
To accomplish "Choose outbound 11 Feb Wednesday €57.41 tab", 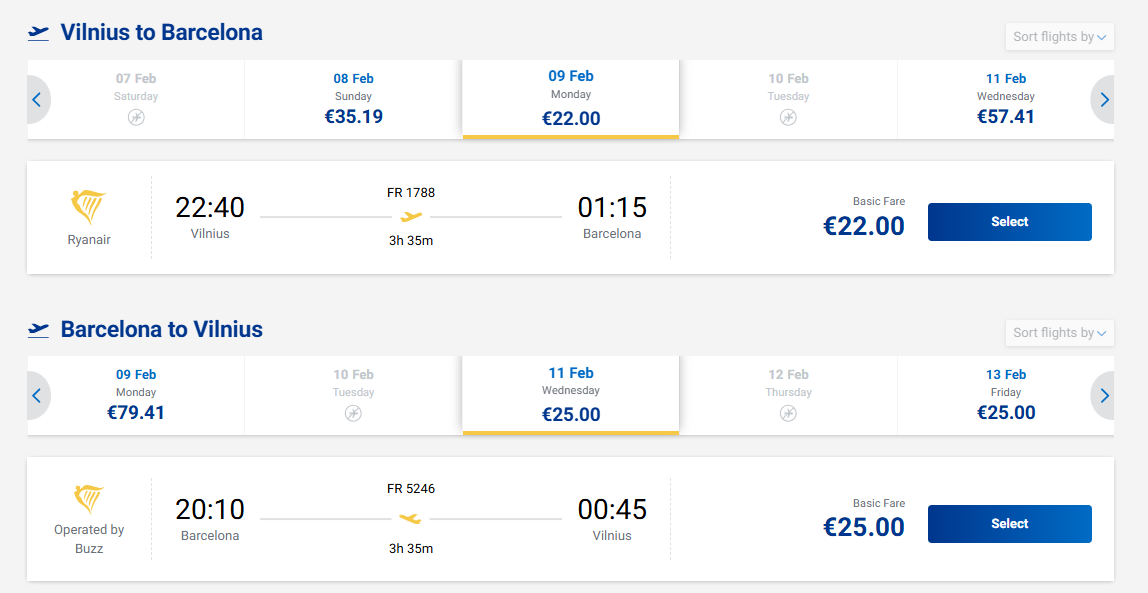I will pos(1005,100).
